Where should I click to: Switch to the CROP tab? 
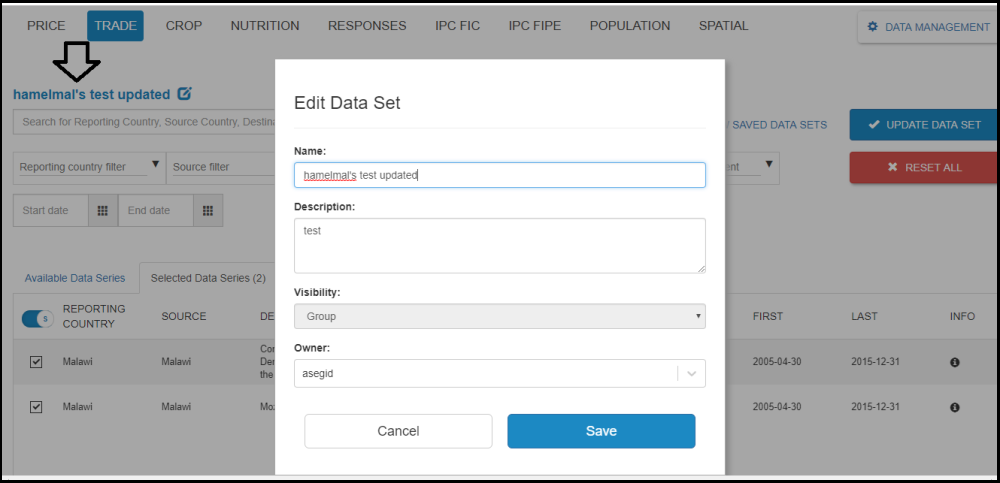tap(184, 26)
